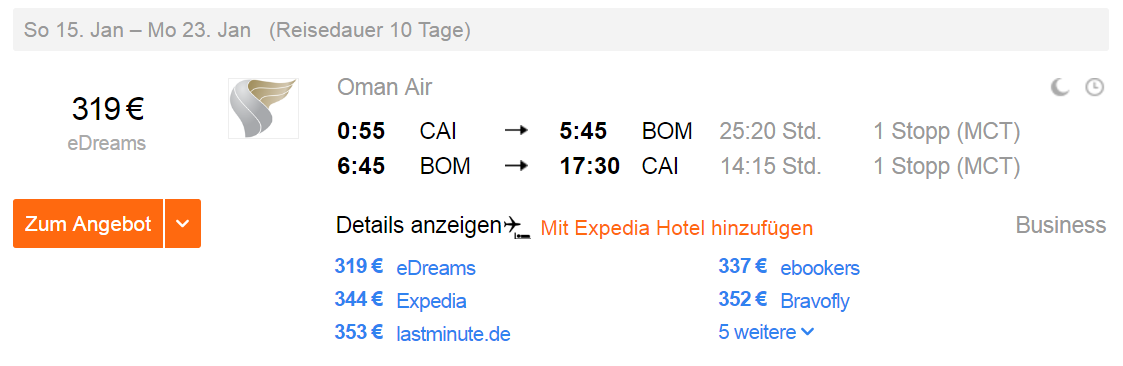Click the outbound CAI to BOM arrow
Screen dimensions: 1123x366
[x=516, y=131]
